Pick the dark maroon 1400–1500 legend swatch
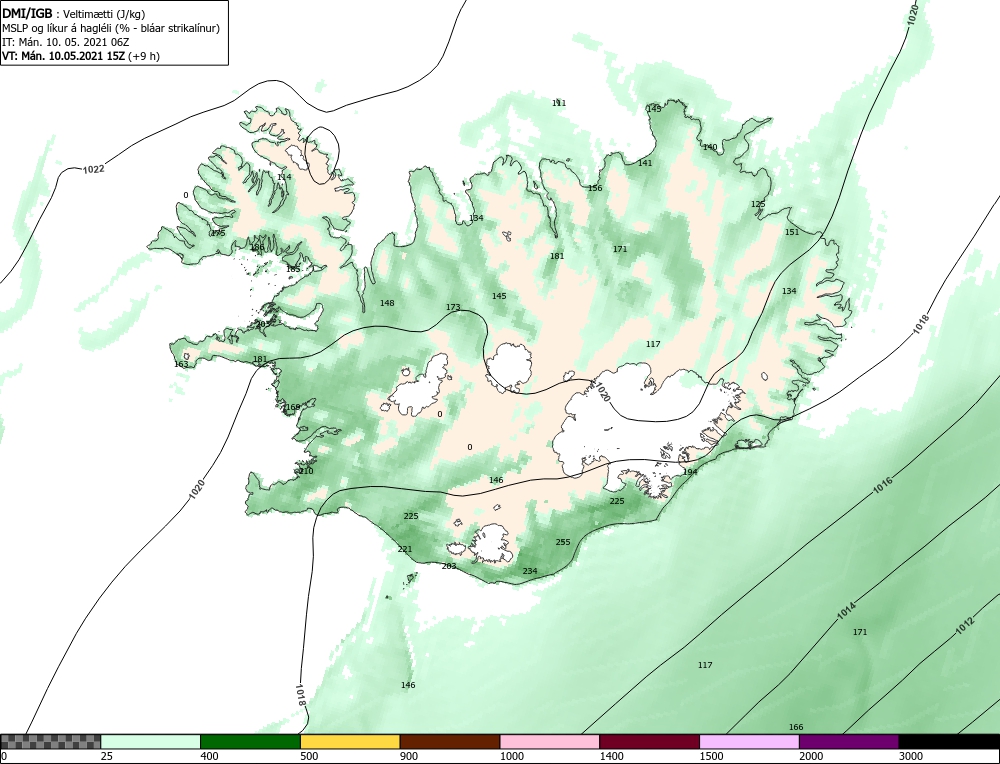This screenshot has width=1000, height=764. point(649,741)
